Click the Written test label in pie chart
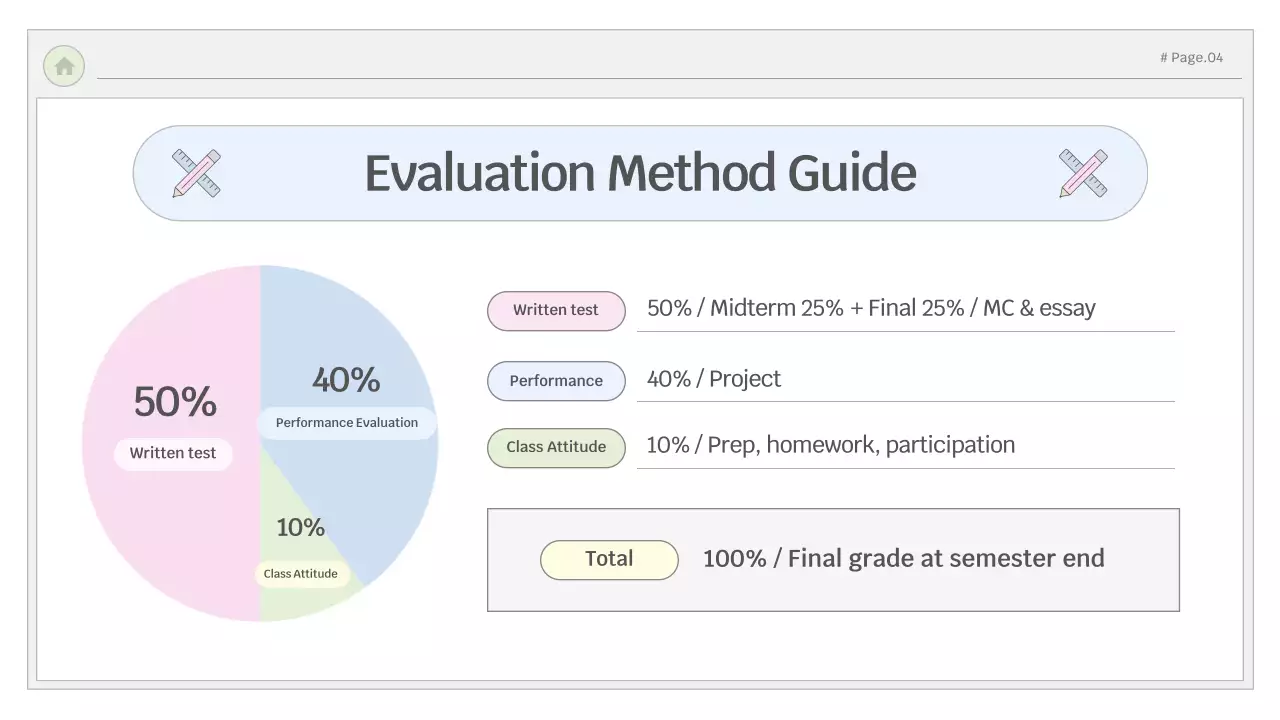This screenshot has height=720, width=1280. [173, 453]
